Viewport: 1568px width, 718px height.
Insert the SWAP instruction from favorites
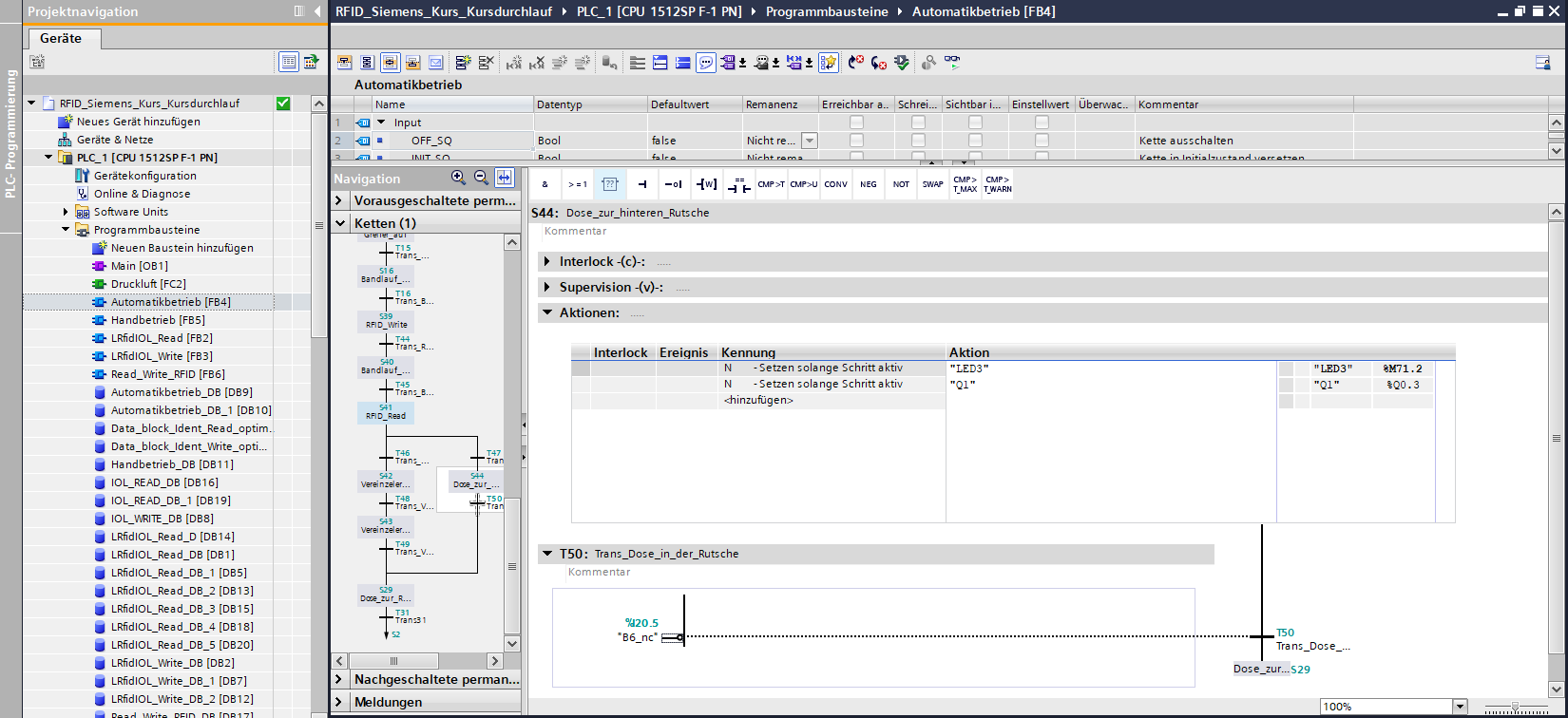(932, 184)
